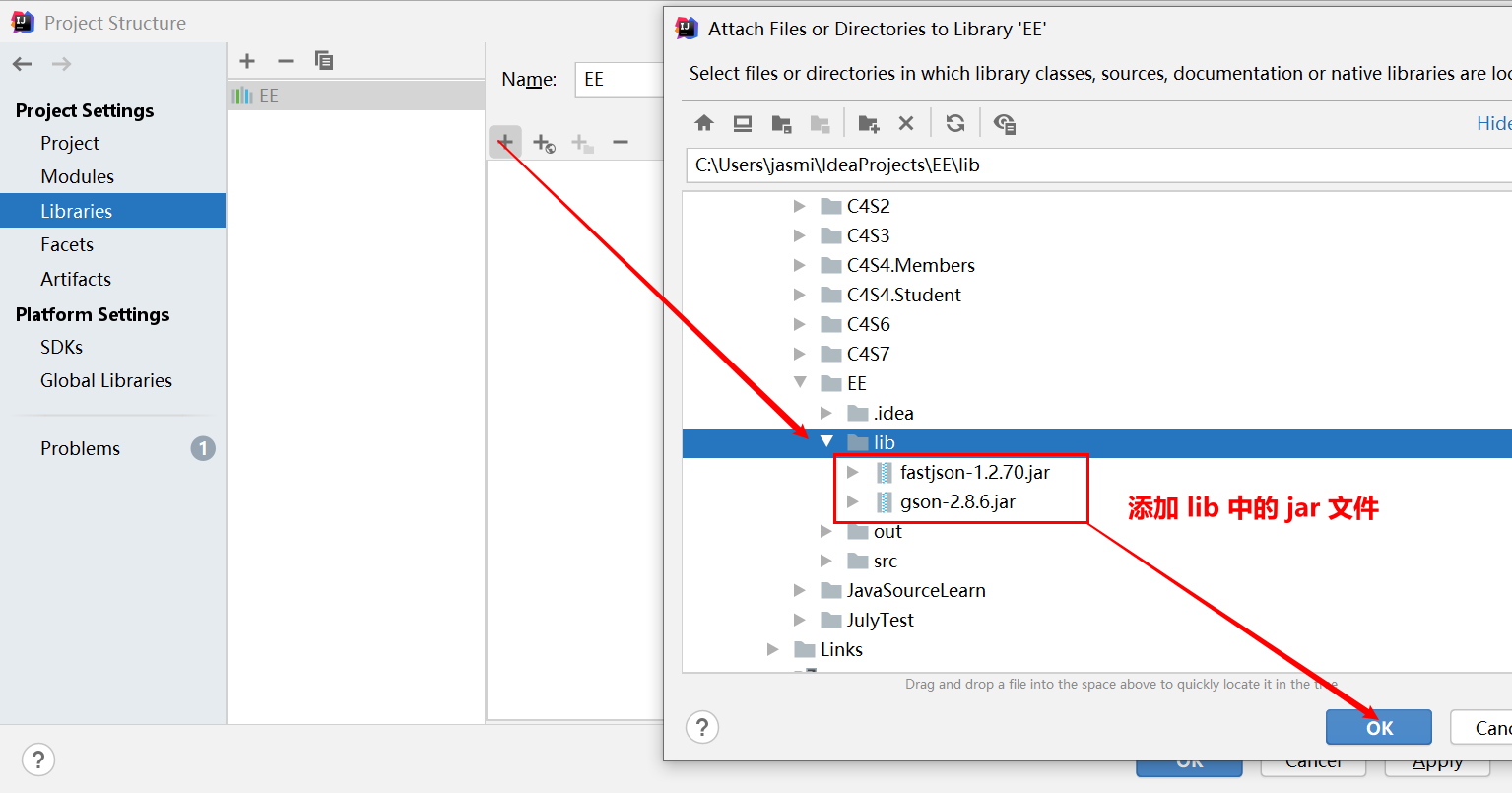Collapse the EE folder
The image size is (1512, 793).
coord(800,382)
